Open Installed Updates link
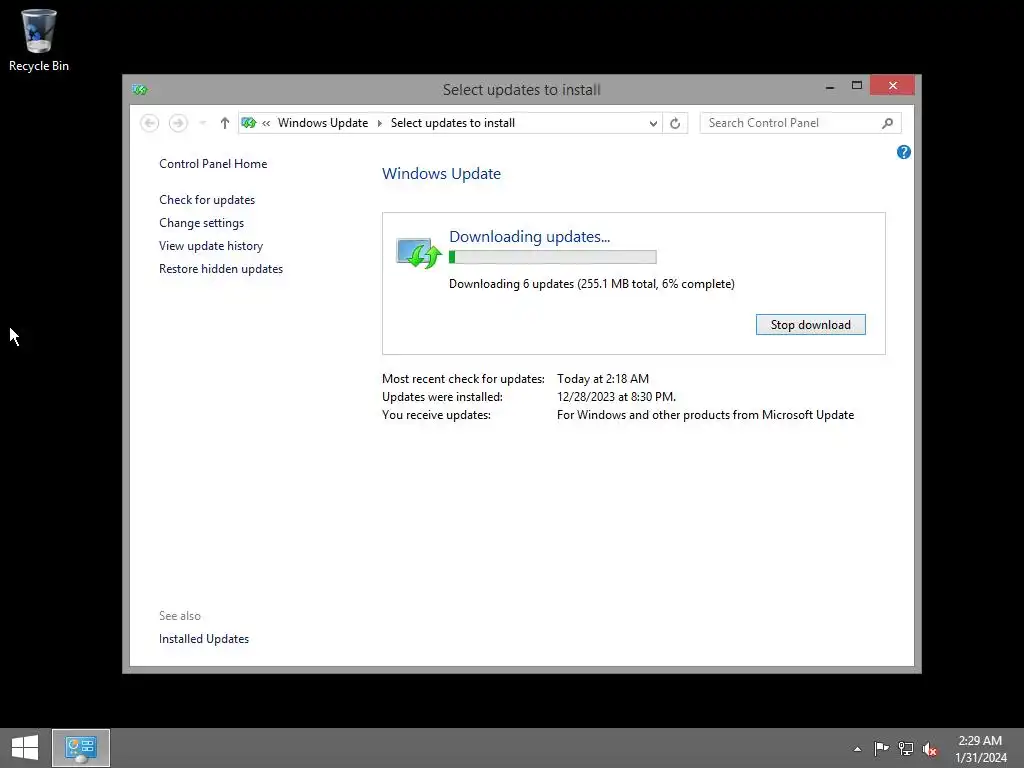Screen dimensions: 1024x768 pos(204,639)
